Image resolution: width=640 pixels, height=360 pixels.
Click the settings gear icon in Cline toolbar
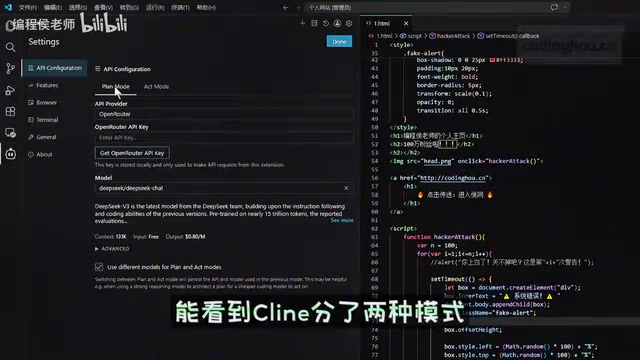point(349,23)
